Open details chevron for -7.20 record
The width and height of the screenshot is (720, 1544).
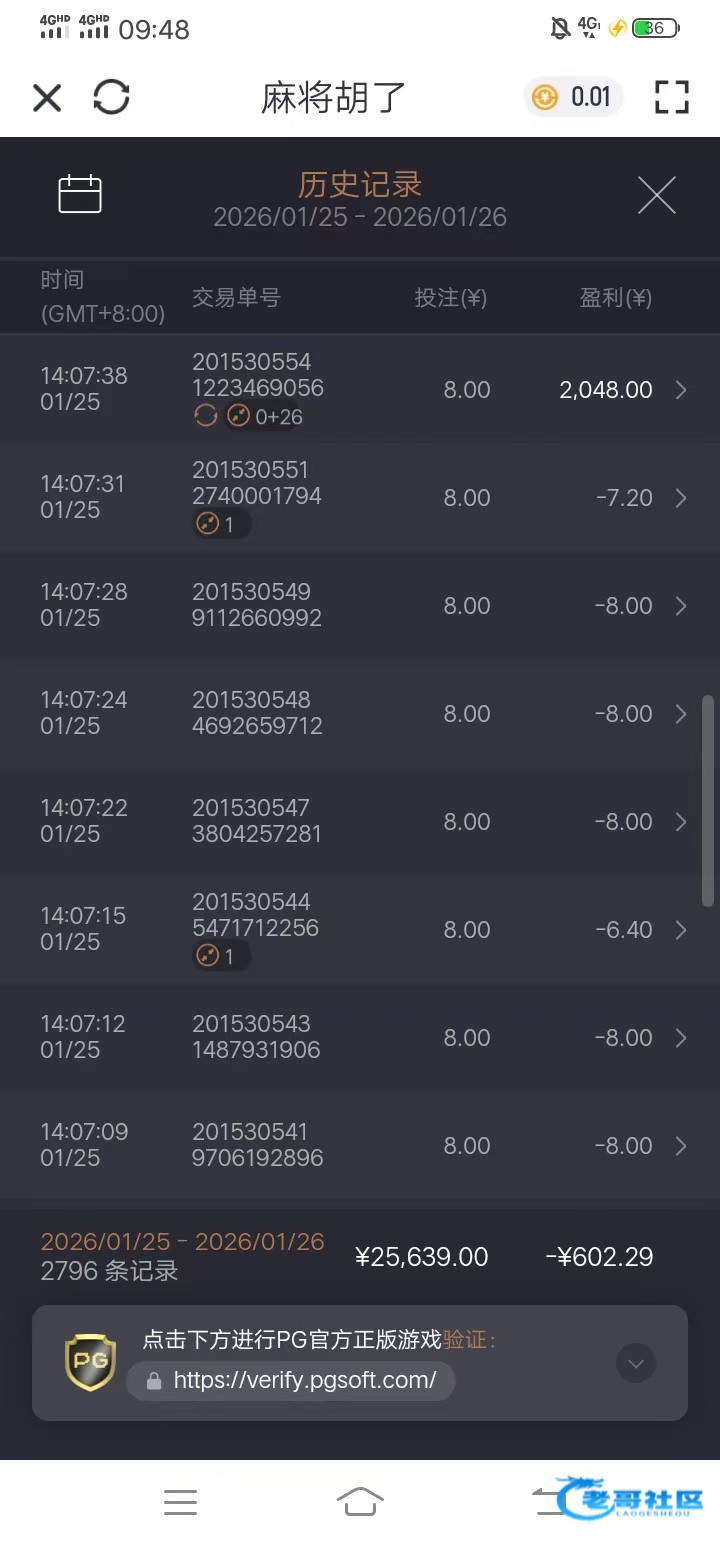point(681,498)
